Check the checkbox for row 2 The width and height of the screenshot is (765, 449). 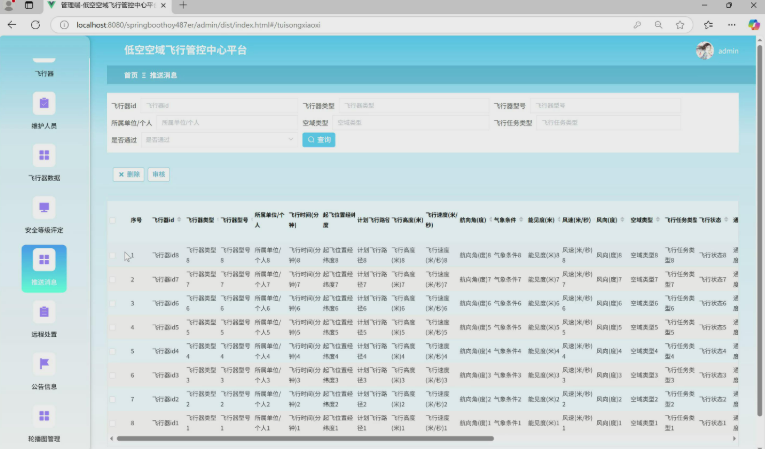pyautogui.click(x=113, y=279)
